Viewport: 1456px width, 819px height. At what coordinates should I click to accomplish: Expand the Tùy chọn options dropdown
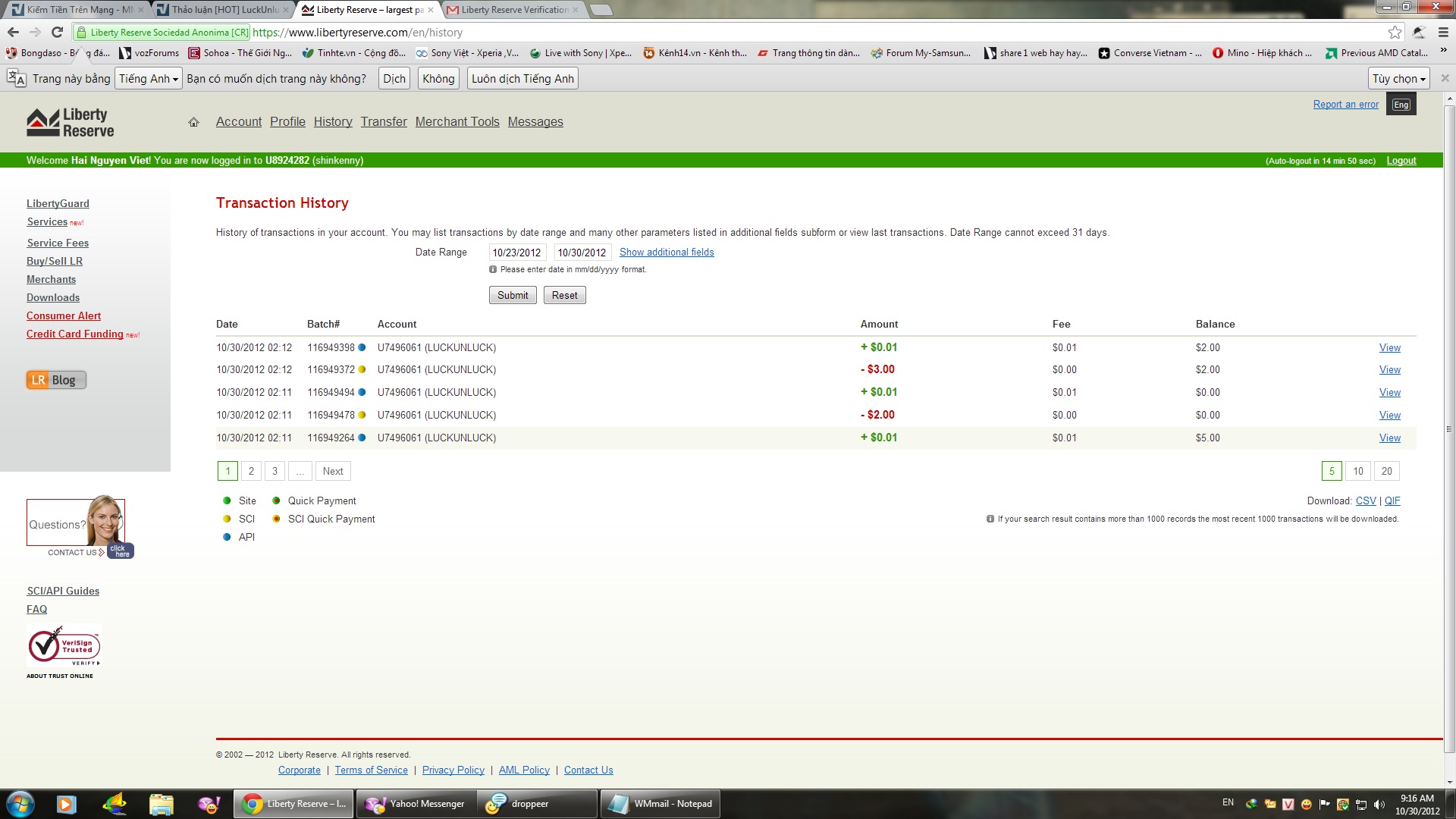click(x=1398, y=79)
